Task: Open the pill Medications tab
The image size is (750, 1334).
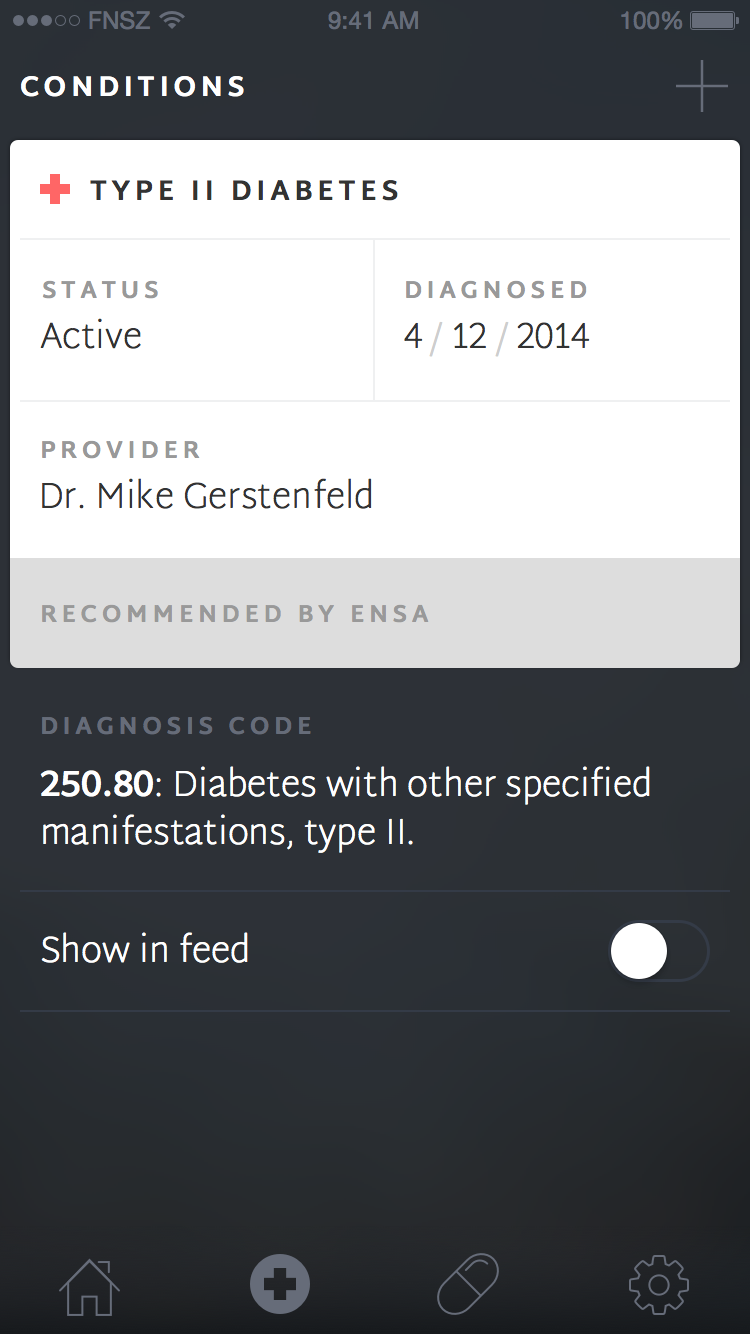Action: click(x=468, y=1284)
